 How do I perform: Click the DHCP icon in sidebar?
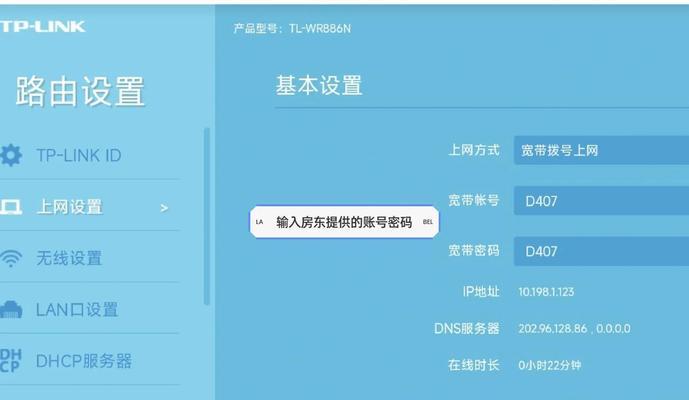[x=11, y=361]
